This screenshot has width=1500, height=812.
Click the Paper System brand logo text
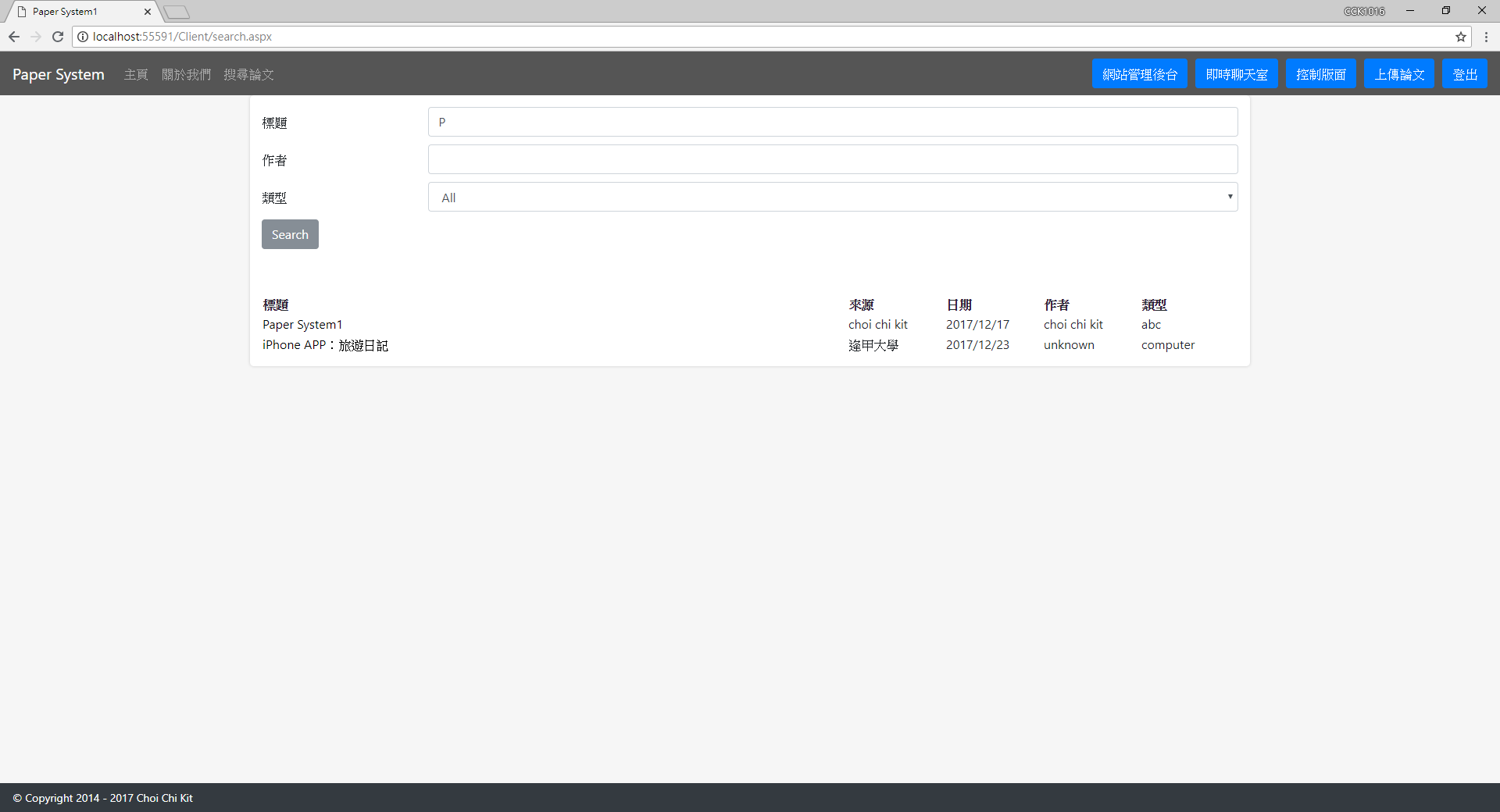point(59,75)
